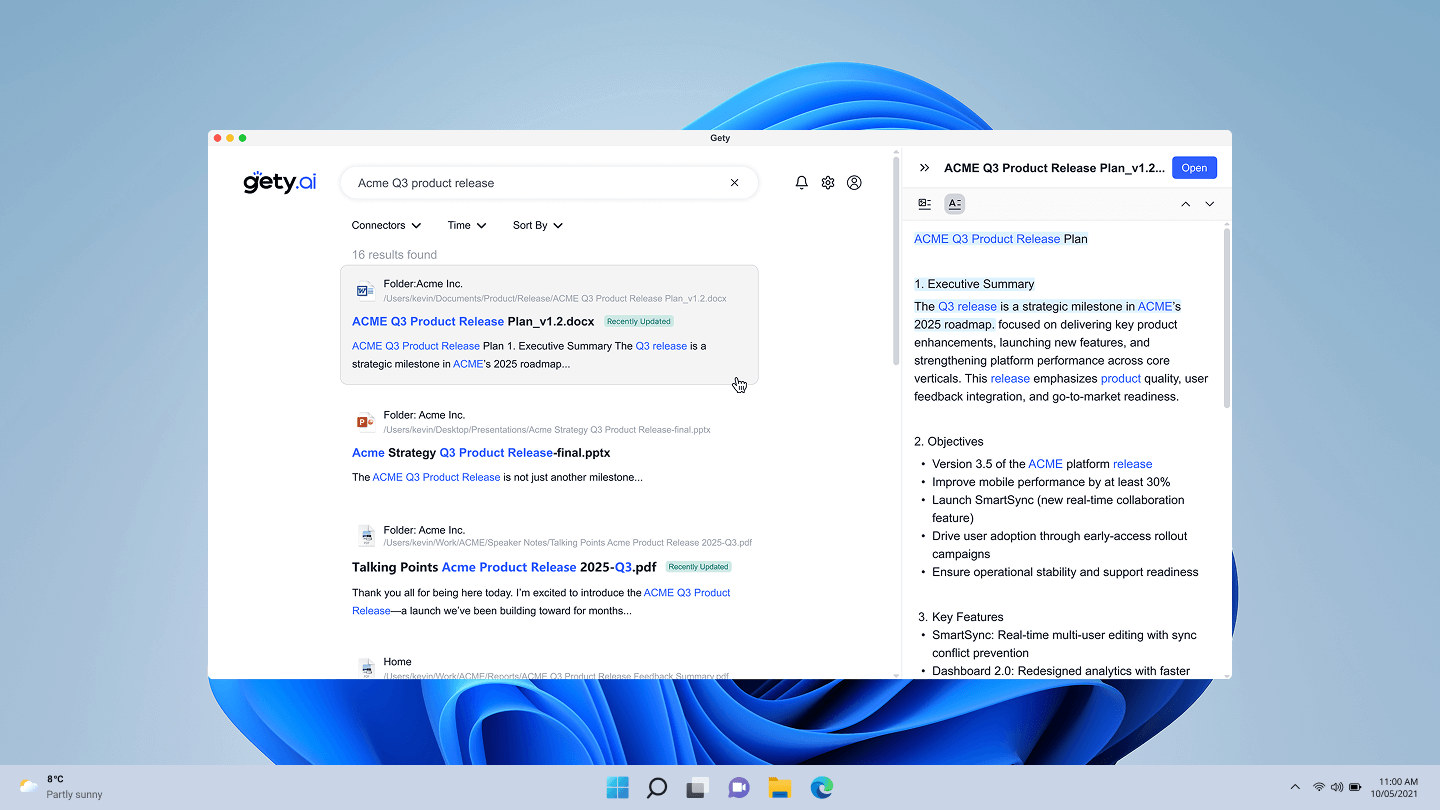Open File Explorer on the taskbar

pyautogui.click(x=780, y=787)
